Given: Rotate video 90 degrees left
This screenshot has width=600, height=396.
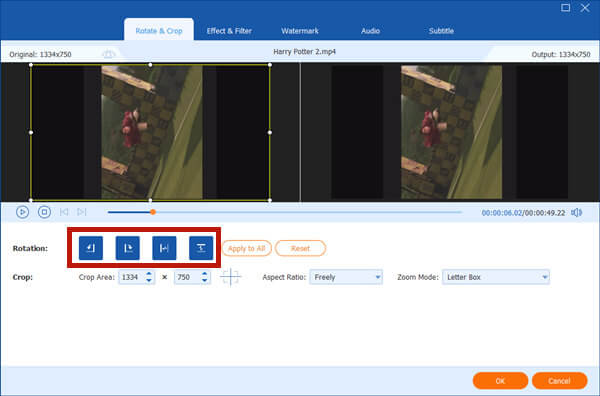Looking at the screenshot, I should [91, 248].
